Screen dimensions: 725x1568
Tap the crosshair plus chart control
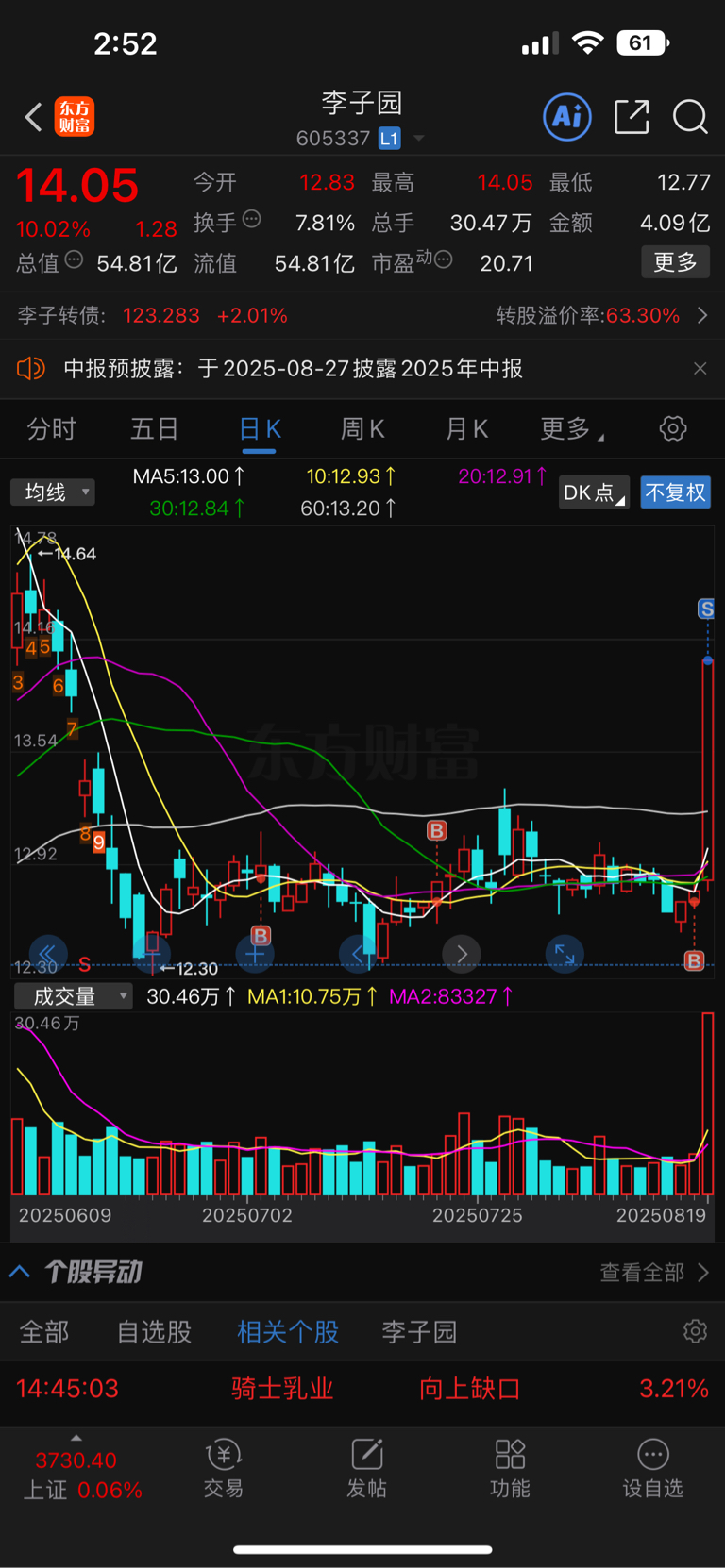point(255,954)
